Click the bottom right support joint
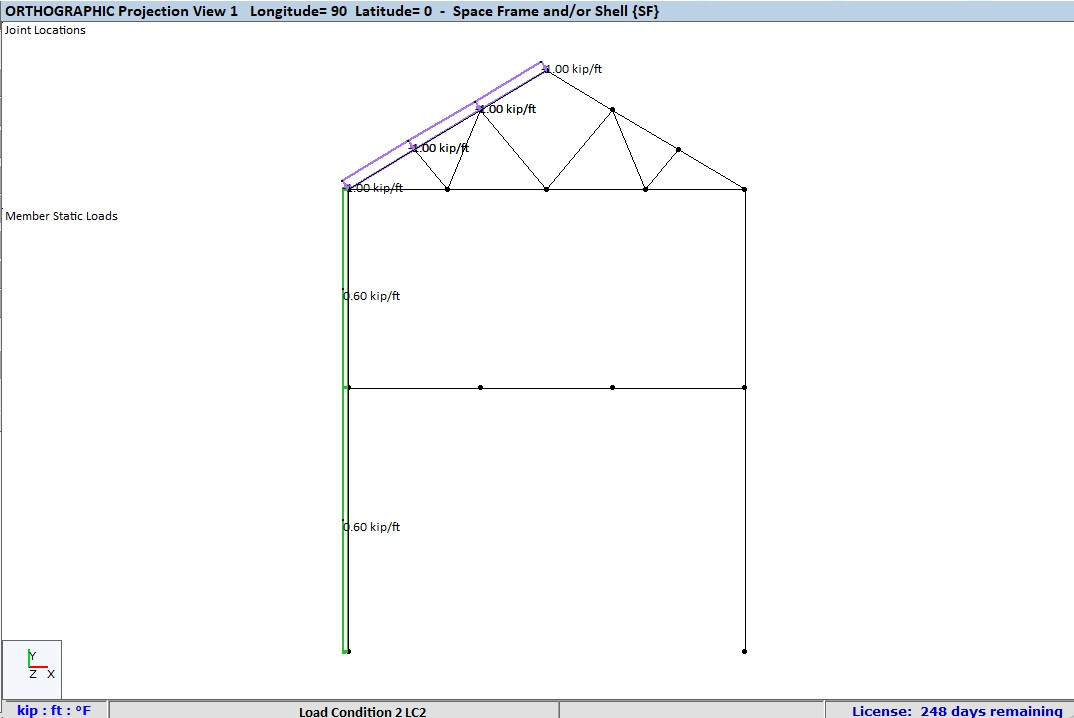1074x718 pixels. tap(744, 650)
